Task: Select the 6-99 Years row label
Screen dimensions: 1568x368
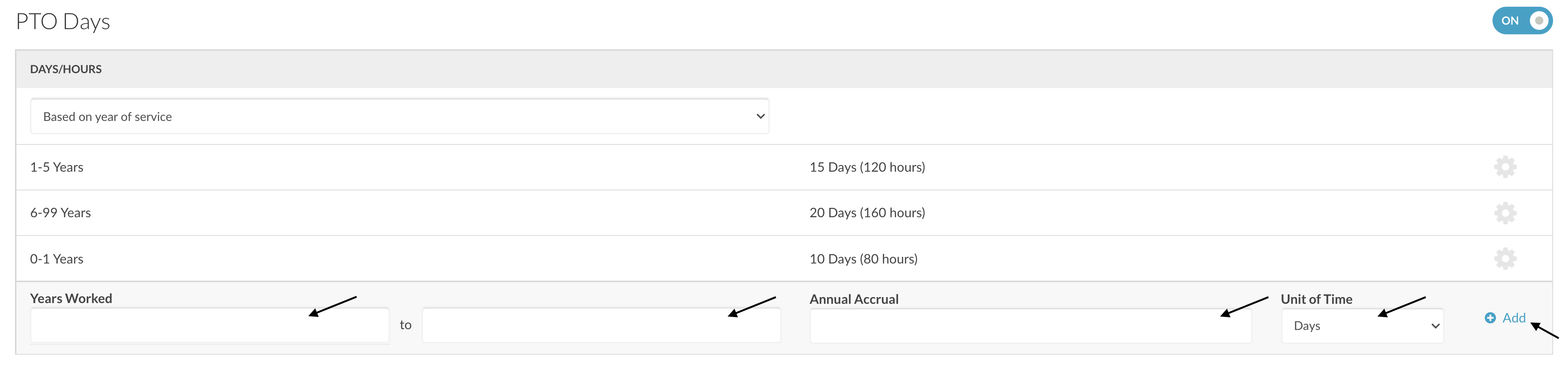Action: pyautogui.click(x=60, y=213)
